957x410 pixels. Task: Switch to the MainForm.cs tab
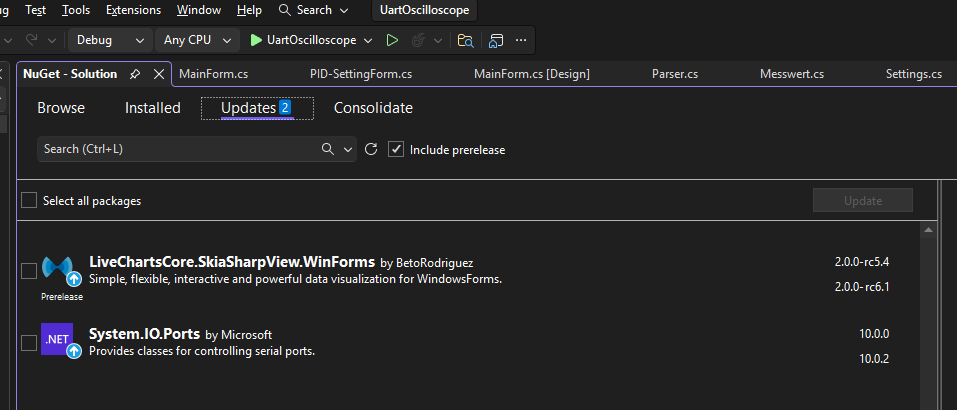pos(214,74)
